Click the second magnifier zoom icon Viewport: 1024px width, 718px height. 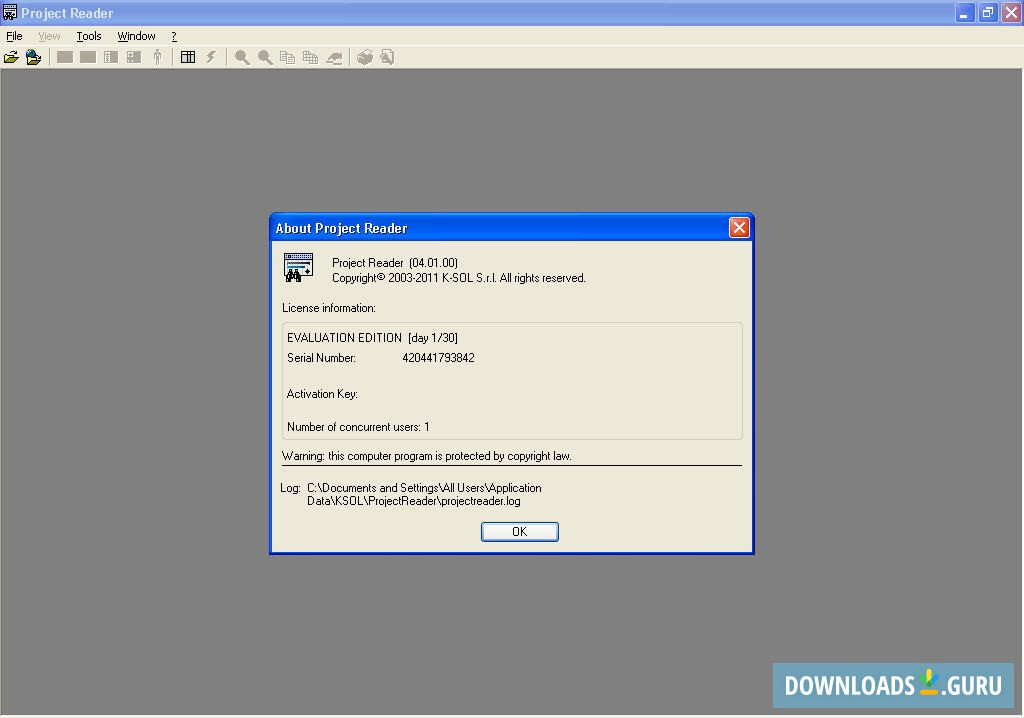(264, 57)
